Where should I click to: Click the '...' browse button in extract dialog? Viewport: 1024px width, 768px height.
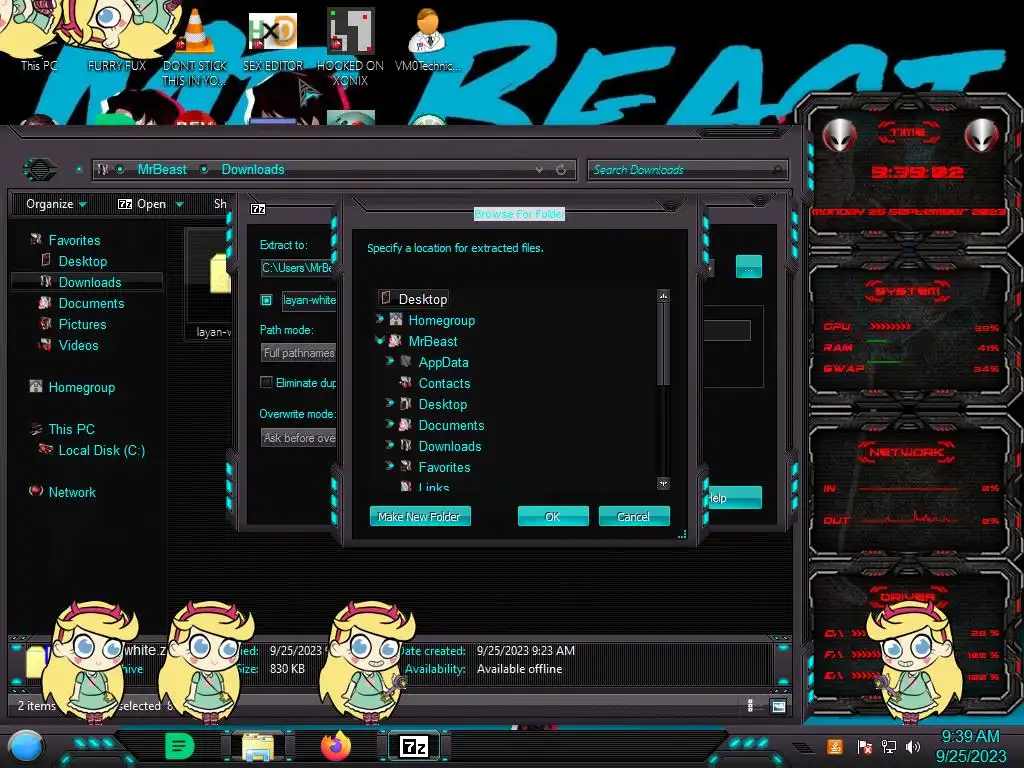coord(748,267)
